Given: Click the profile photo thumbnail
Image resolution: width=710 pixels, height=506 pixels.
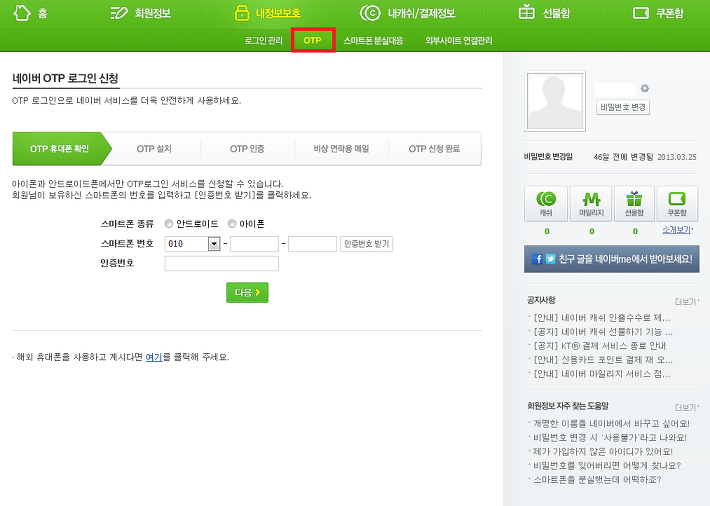Looking at the screenshot, I should coord(555,101).
